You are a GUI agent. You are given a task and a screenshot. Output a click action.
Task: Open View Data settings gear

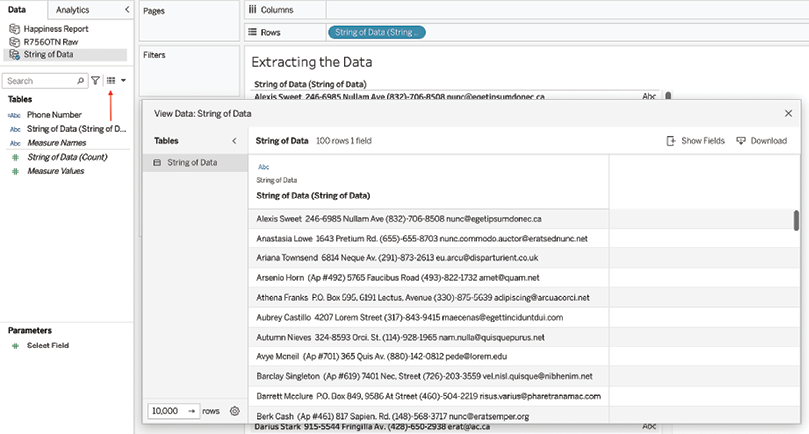pyautogui.click(x=234, y=411)
